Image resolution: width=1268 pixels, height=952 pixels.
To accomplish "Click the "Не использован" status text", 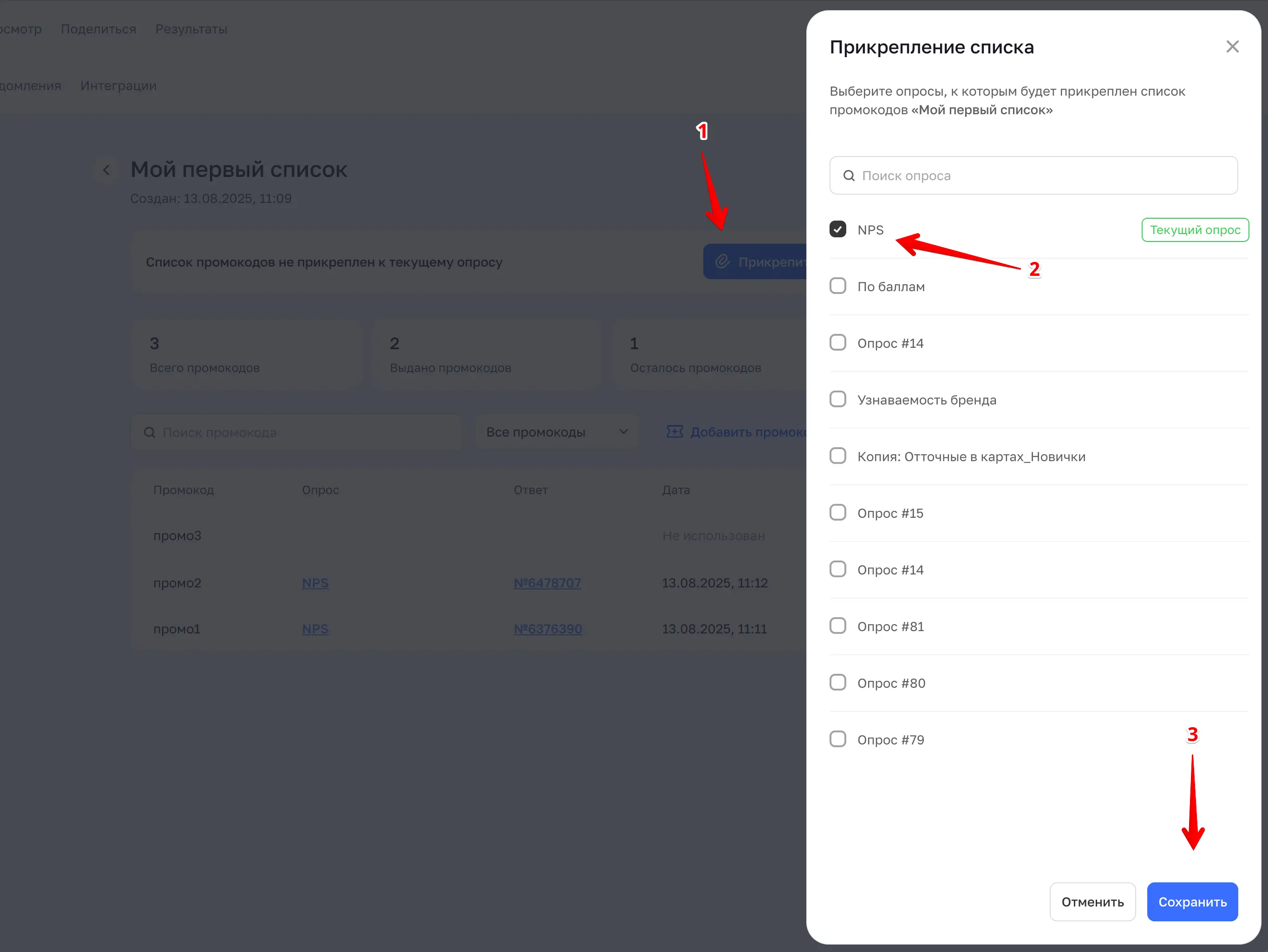I will [x=714, y=536].
